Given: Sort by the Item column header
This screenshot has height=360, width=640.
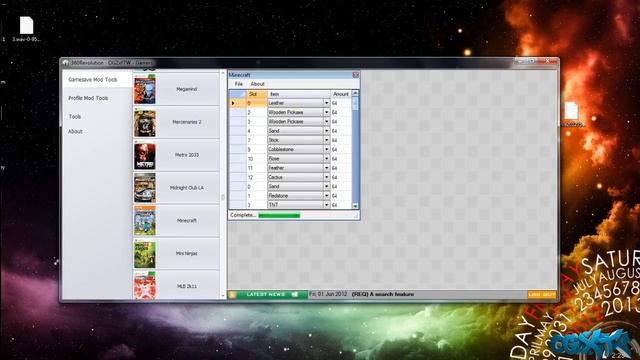Looking at the screenshot, I should pos(299,94).
